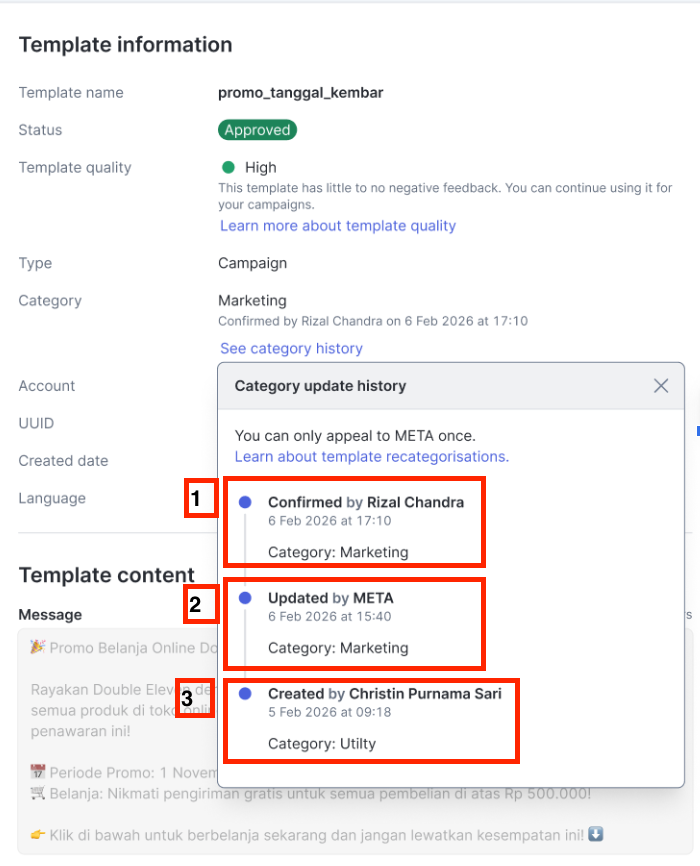This screenshot has height=866, width=700.
Task: Open Learn more about template quality link
Action: tap(338, 226)
